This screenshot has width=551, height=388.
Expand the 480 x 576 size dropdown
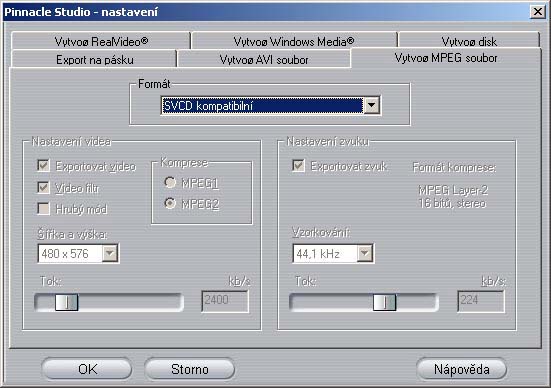coord(110,253)
